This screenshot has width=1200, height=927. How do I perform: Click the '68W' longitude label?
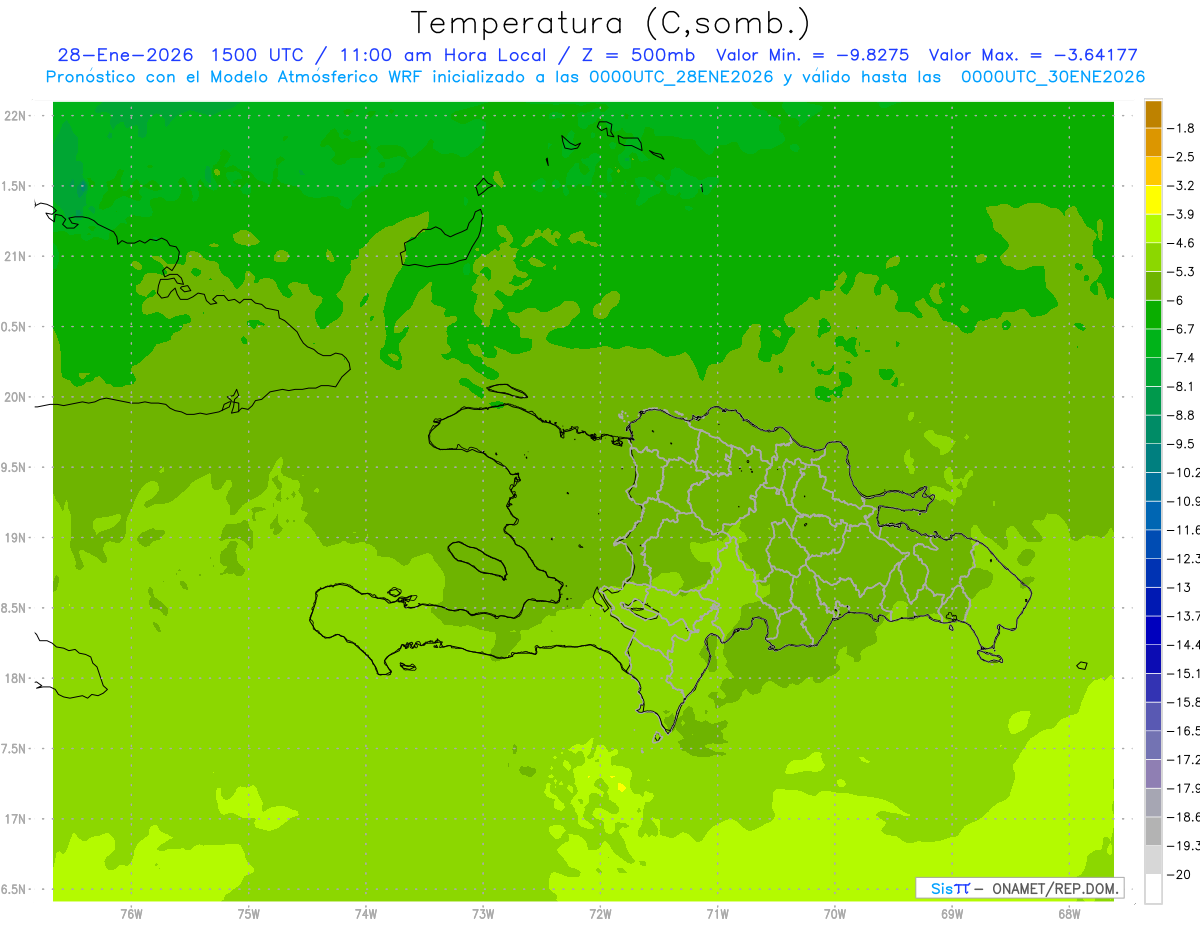pyautogui.click(x=1069, y=914)
